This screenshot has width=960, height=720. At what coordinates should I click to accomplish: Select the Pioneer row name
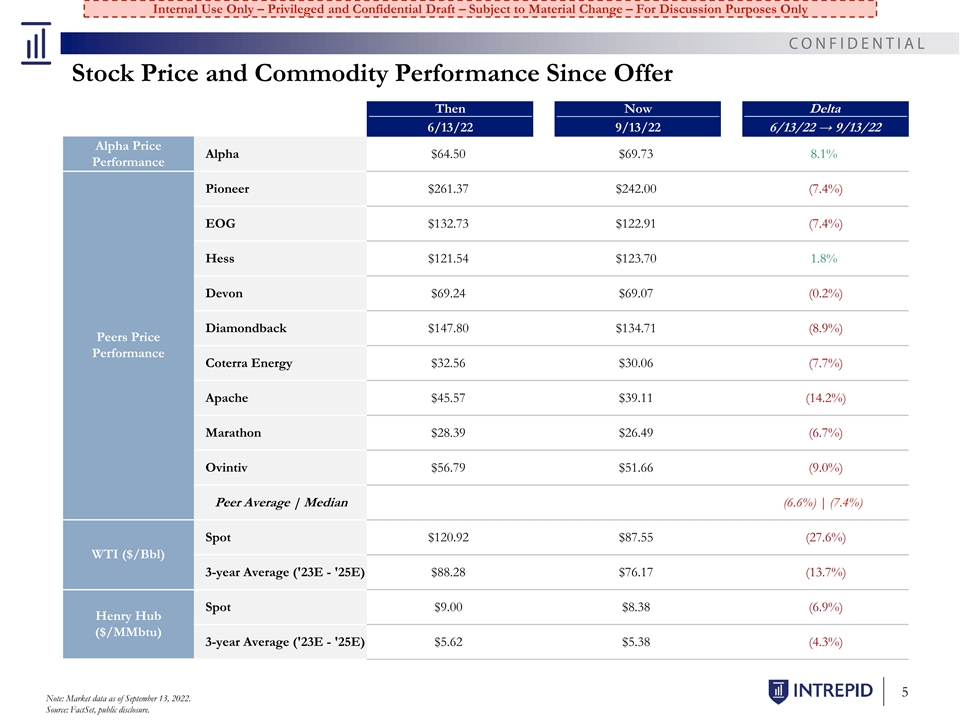coord(227,189)
